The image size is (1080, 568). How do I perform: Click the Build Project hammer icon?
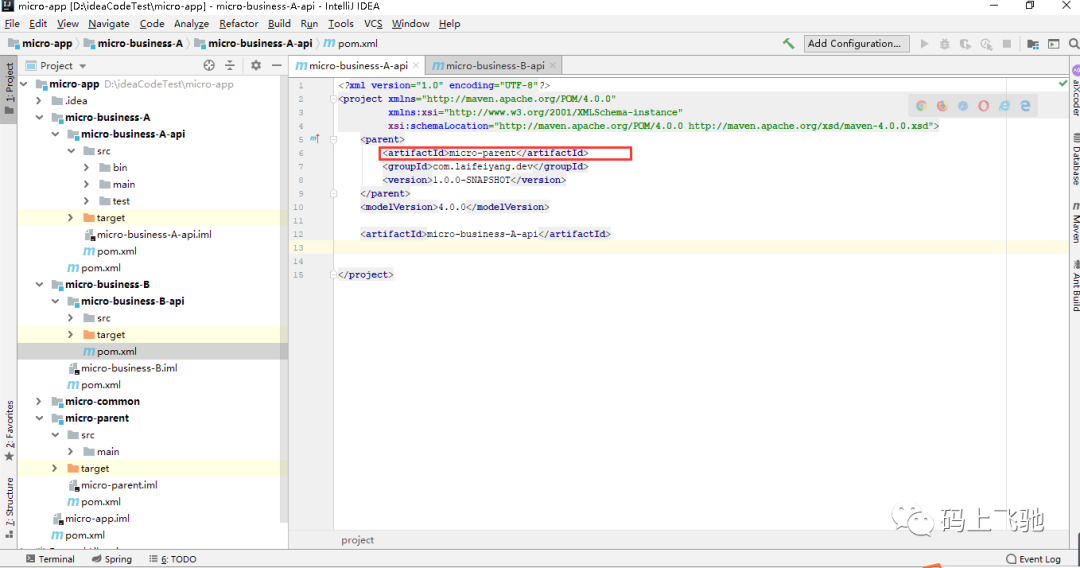click(788, 43)
